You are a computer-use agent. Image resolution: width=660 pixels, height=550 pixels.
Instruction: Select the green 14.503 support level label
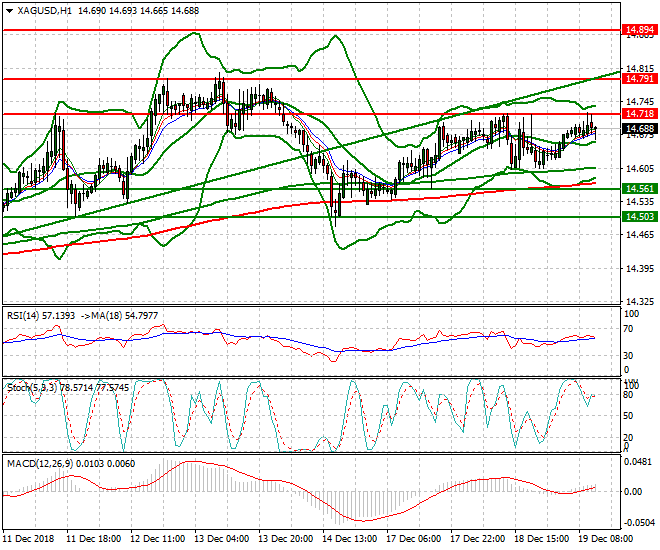tap(640, 217)
